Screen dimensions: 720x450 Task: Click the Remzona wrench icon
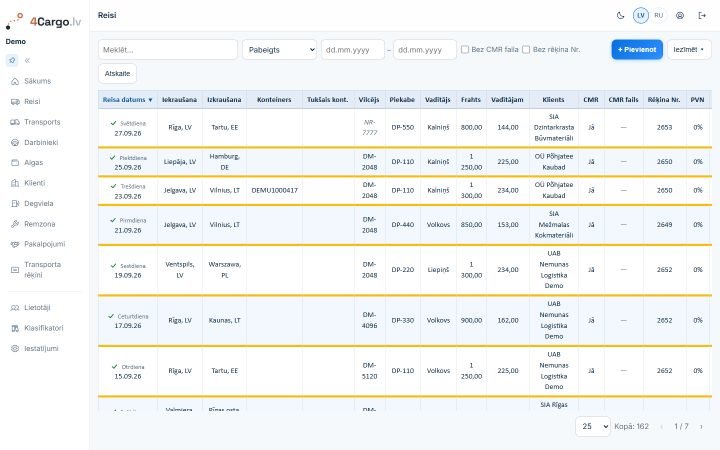(15, 224)
